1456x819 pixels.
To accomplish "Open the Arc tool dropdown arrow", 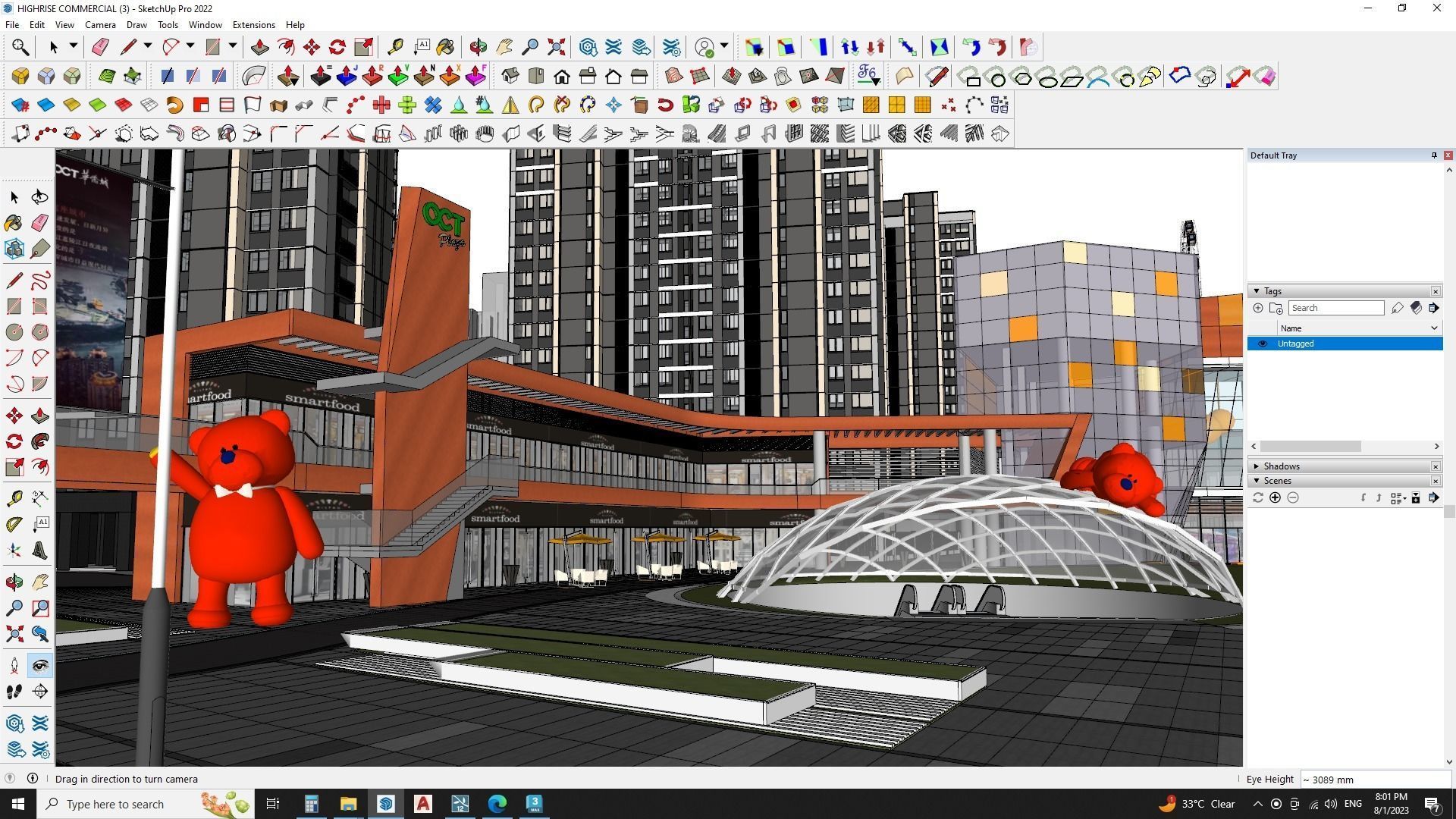I will pos(190,46).
